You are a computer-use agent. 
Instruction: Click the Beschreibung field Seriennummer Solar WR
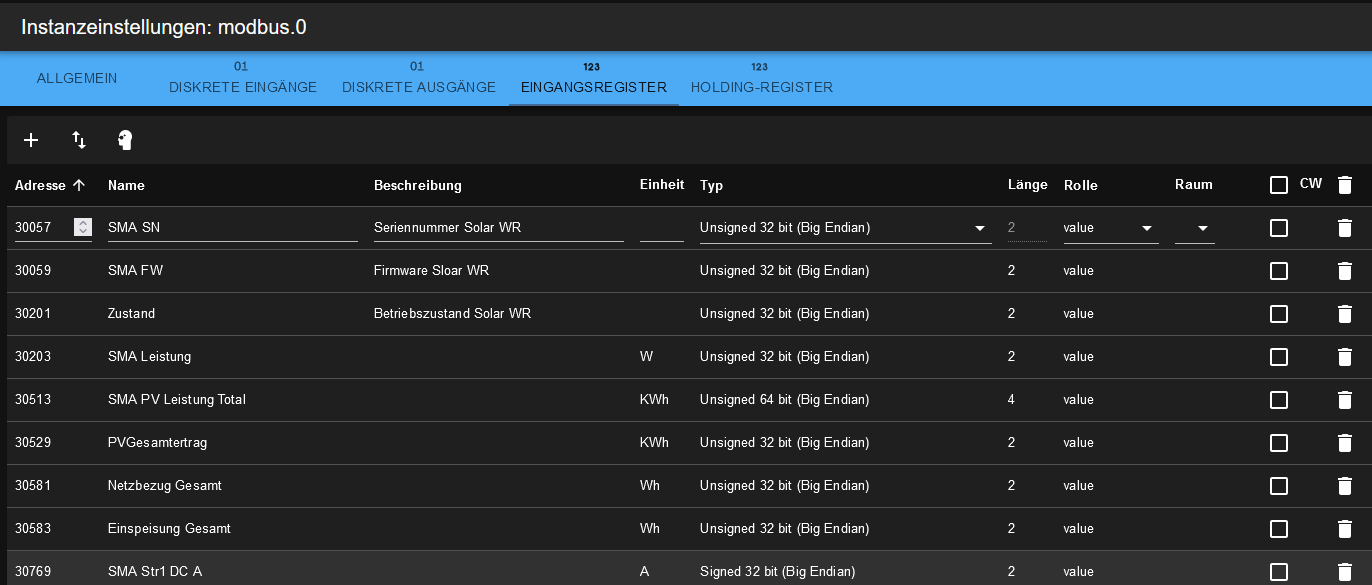[x=498, y=228]
